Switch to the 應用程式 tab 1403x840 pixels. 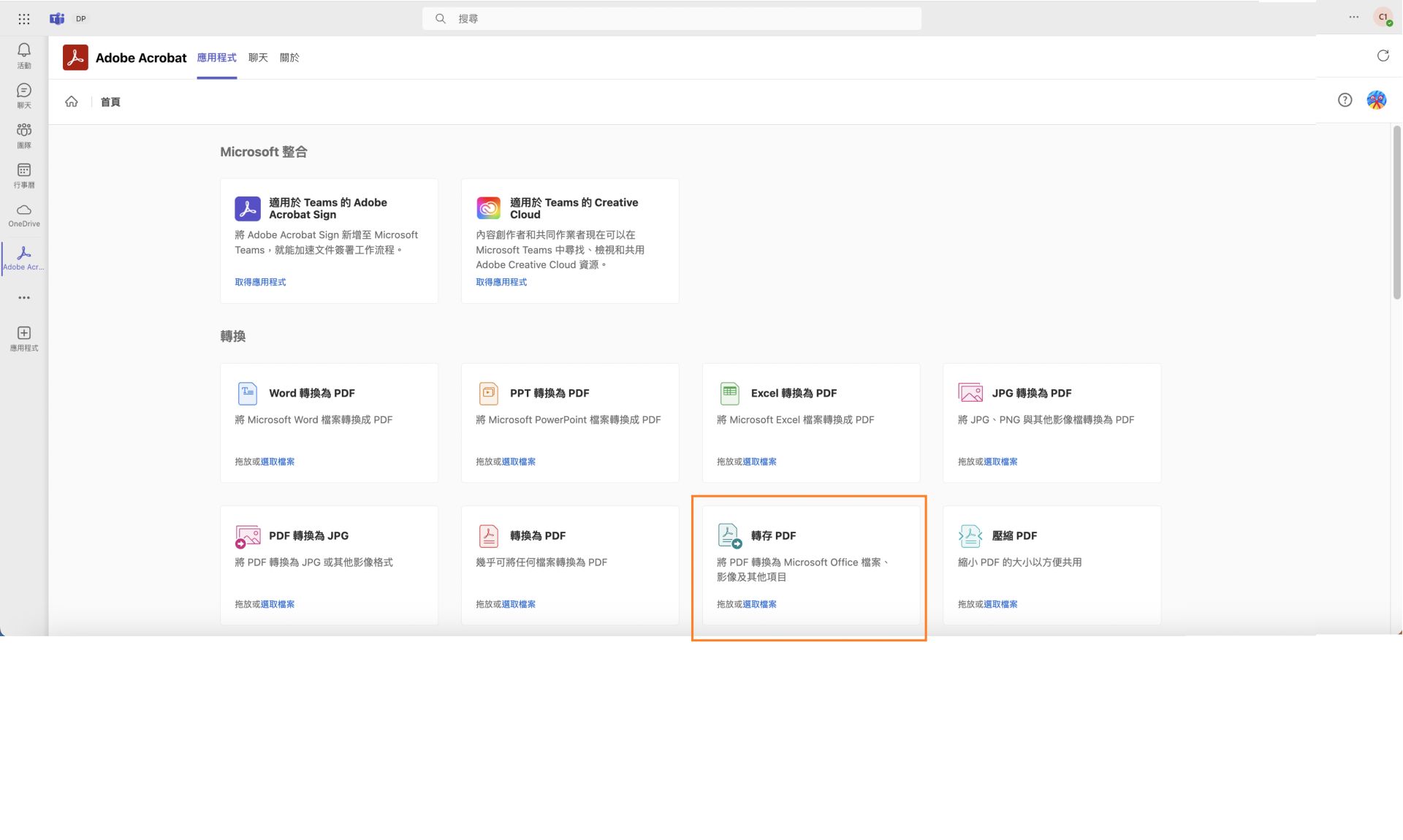[217, 58]
